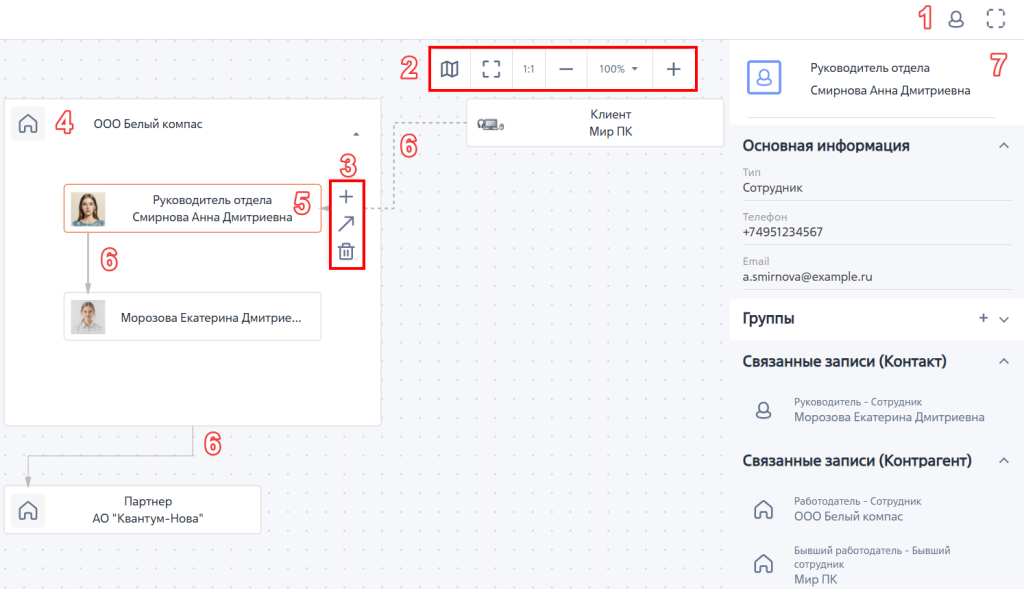
Task: Click the fit-to-screen icon in zoom toolbar
Action: 491,69
